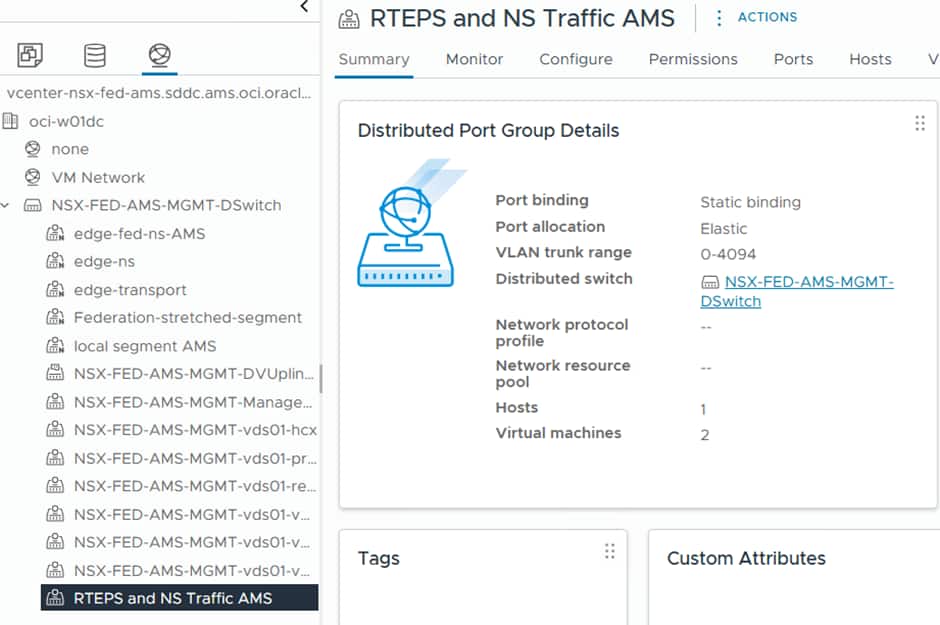This screenshot has height=625, width=940.
Task: Open the NSX-FED-AMS-MGMT-DSwitch distributed switch link
Action: click(x=797, y=291)
